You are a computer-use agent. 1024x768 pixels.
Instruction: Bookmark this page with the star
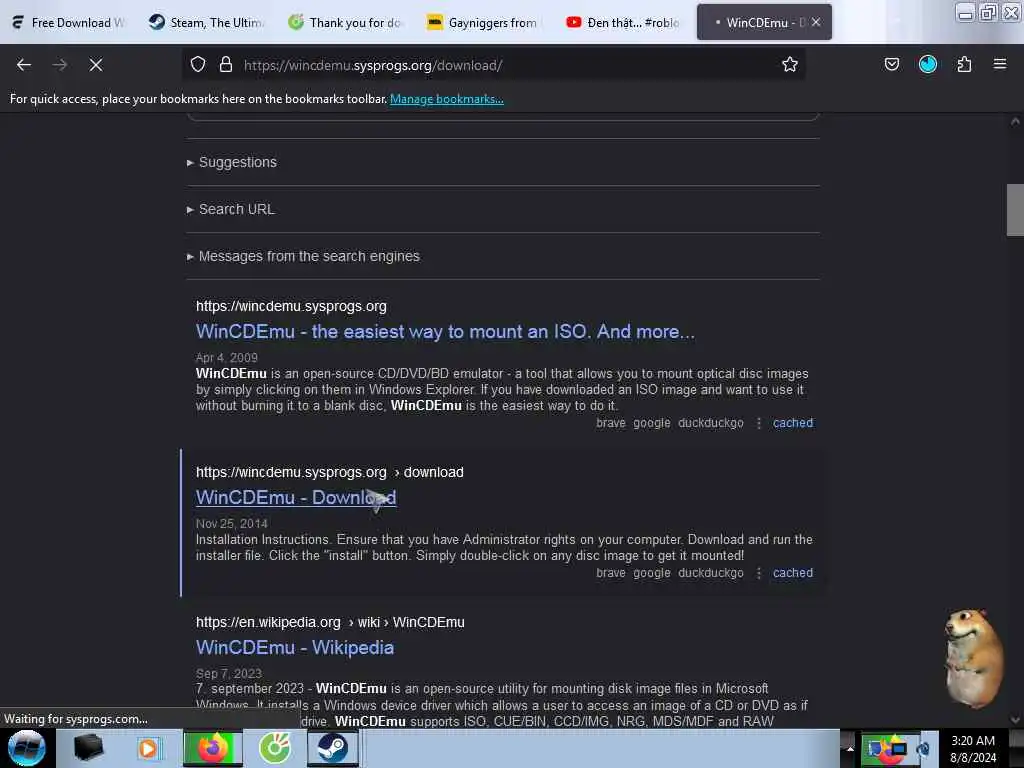[790, 65]
